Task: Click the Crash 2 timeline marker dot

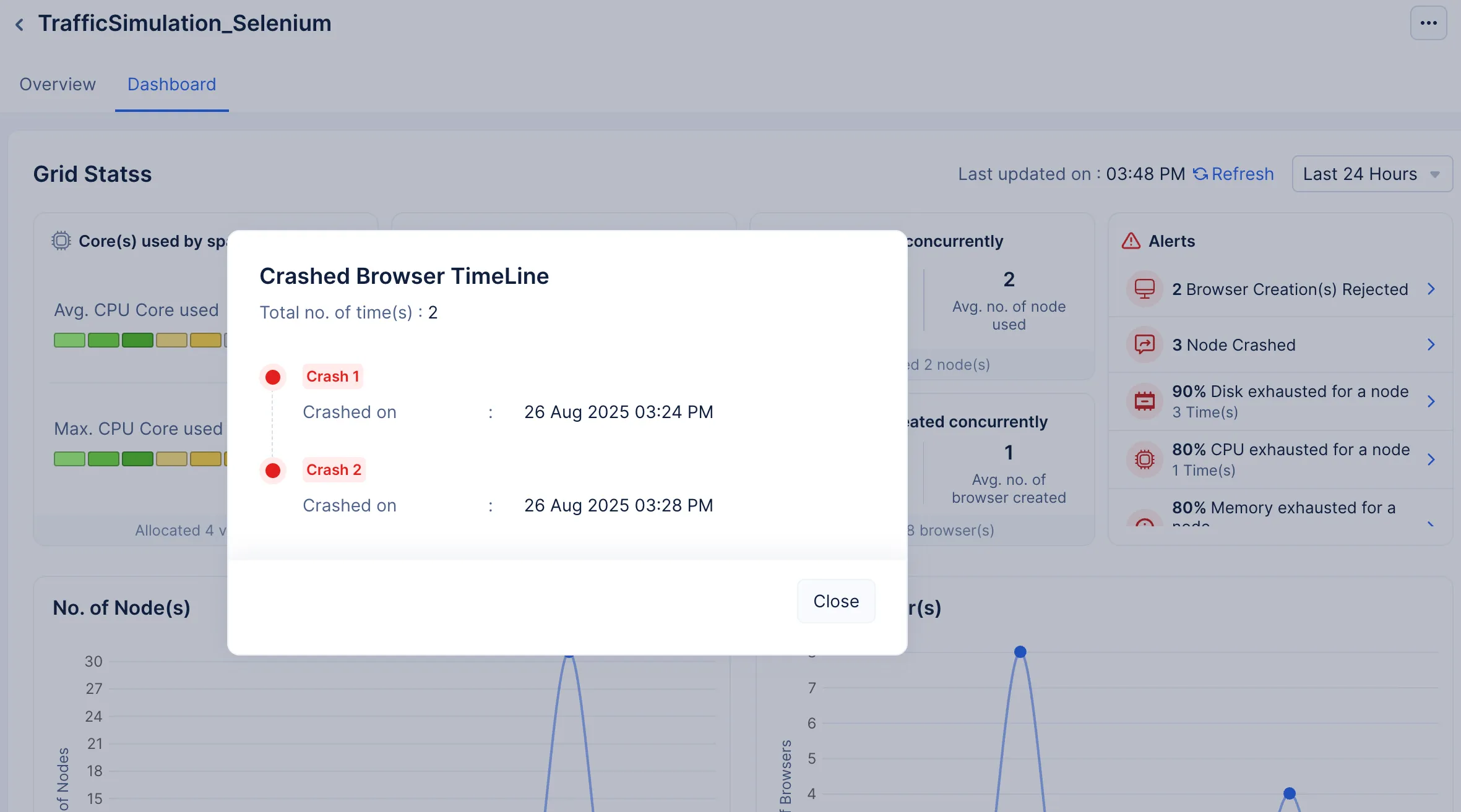Action: click(x=272, y=470)
